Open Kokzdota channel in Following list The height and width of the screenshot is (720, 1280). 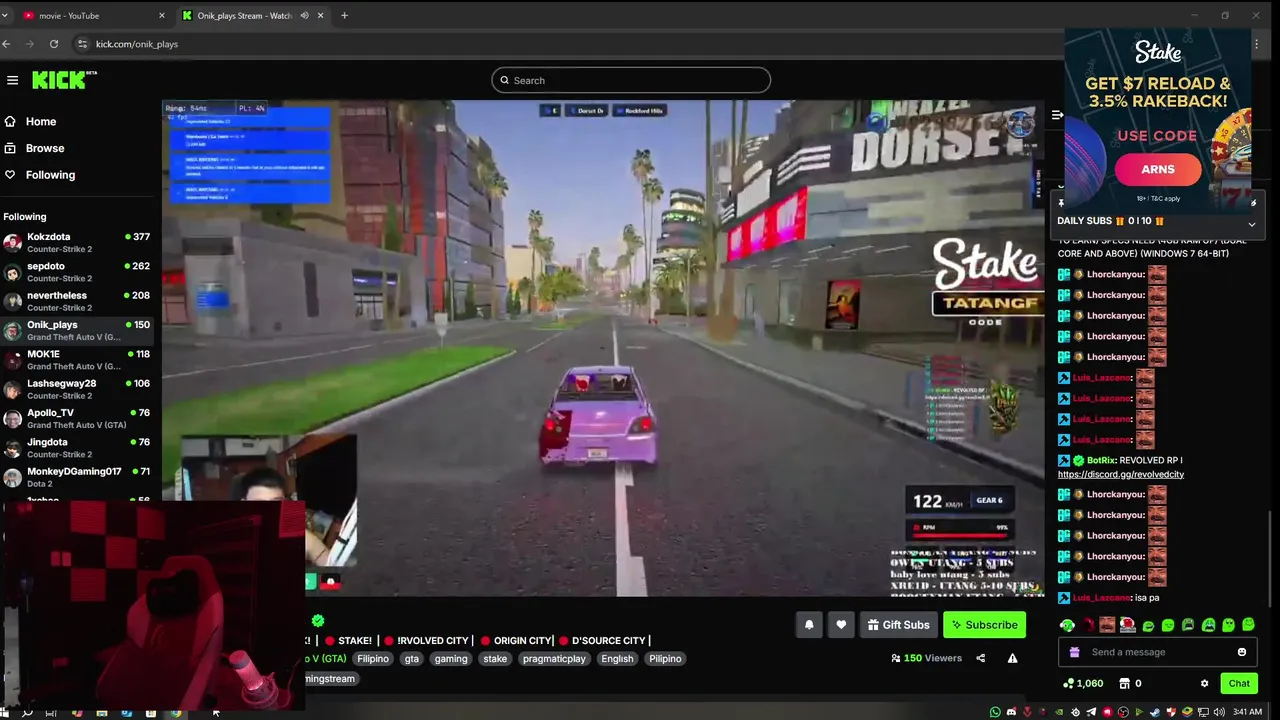tap(78, 242)
